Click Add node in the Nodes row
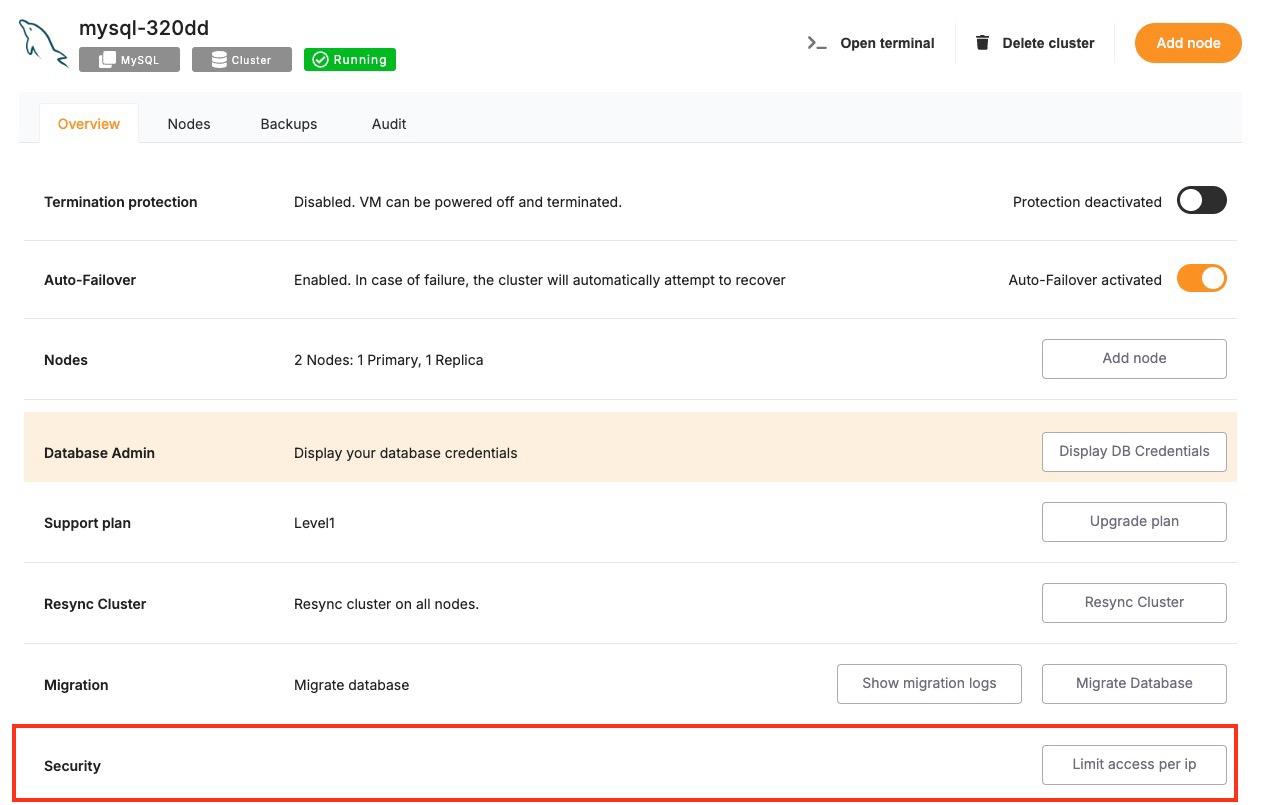Image resolution: width=1262 pixels, height=805 pixels. [1134, 358]
